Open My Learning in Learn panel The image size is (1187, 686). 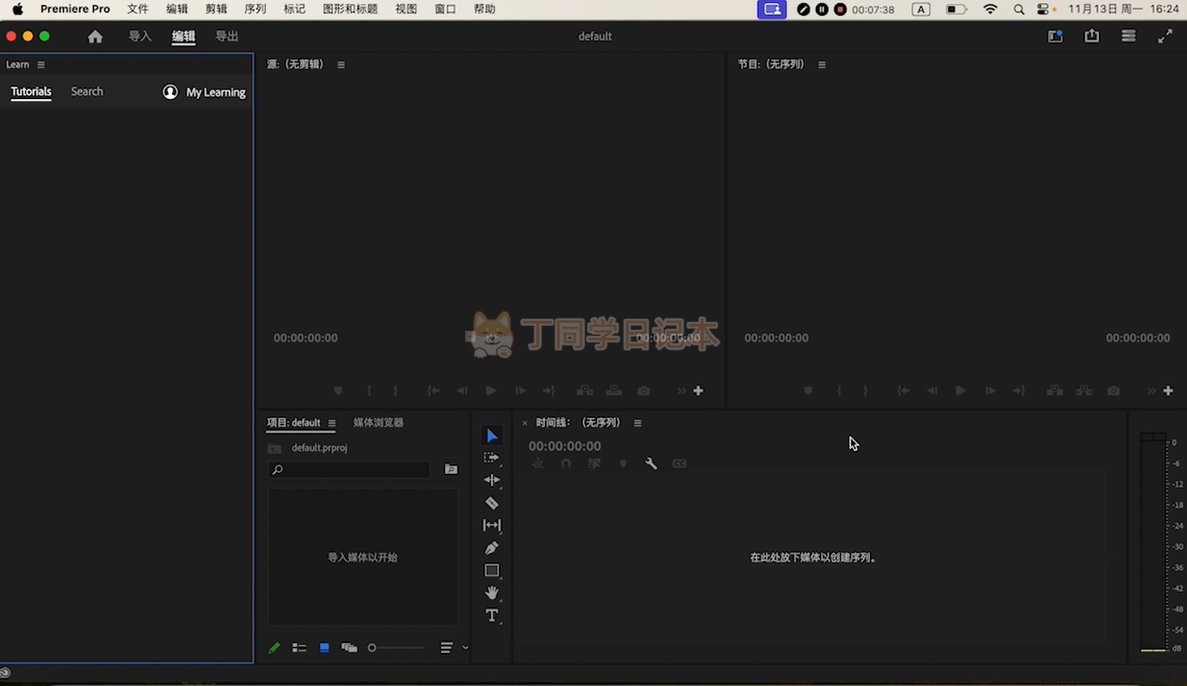tap(205, 92)
